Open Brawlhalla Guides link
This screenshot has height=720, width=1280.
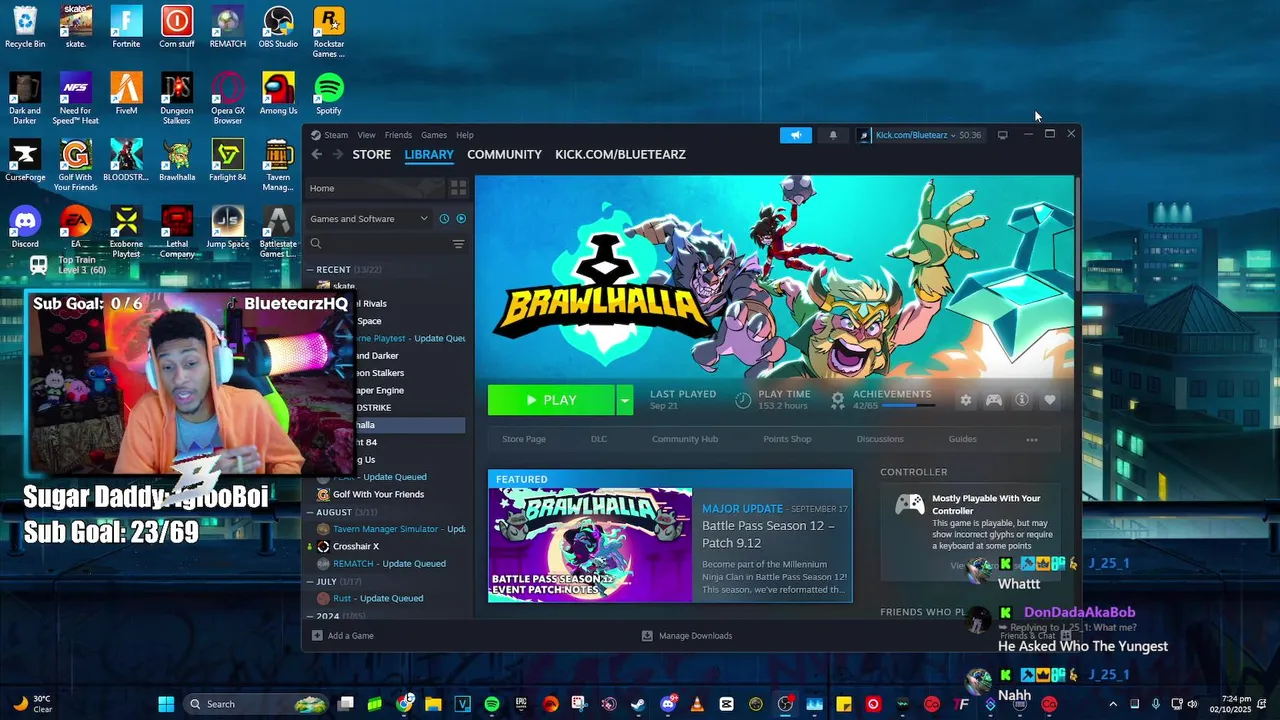962,439
